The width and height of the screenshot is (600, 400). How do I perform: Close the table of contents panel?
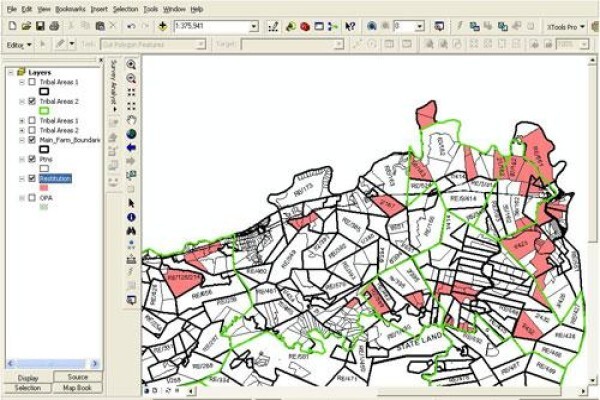coord(101,60)
